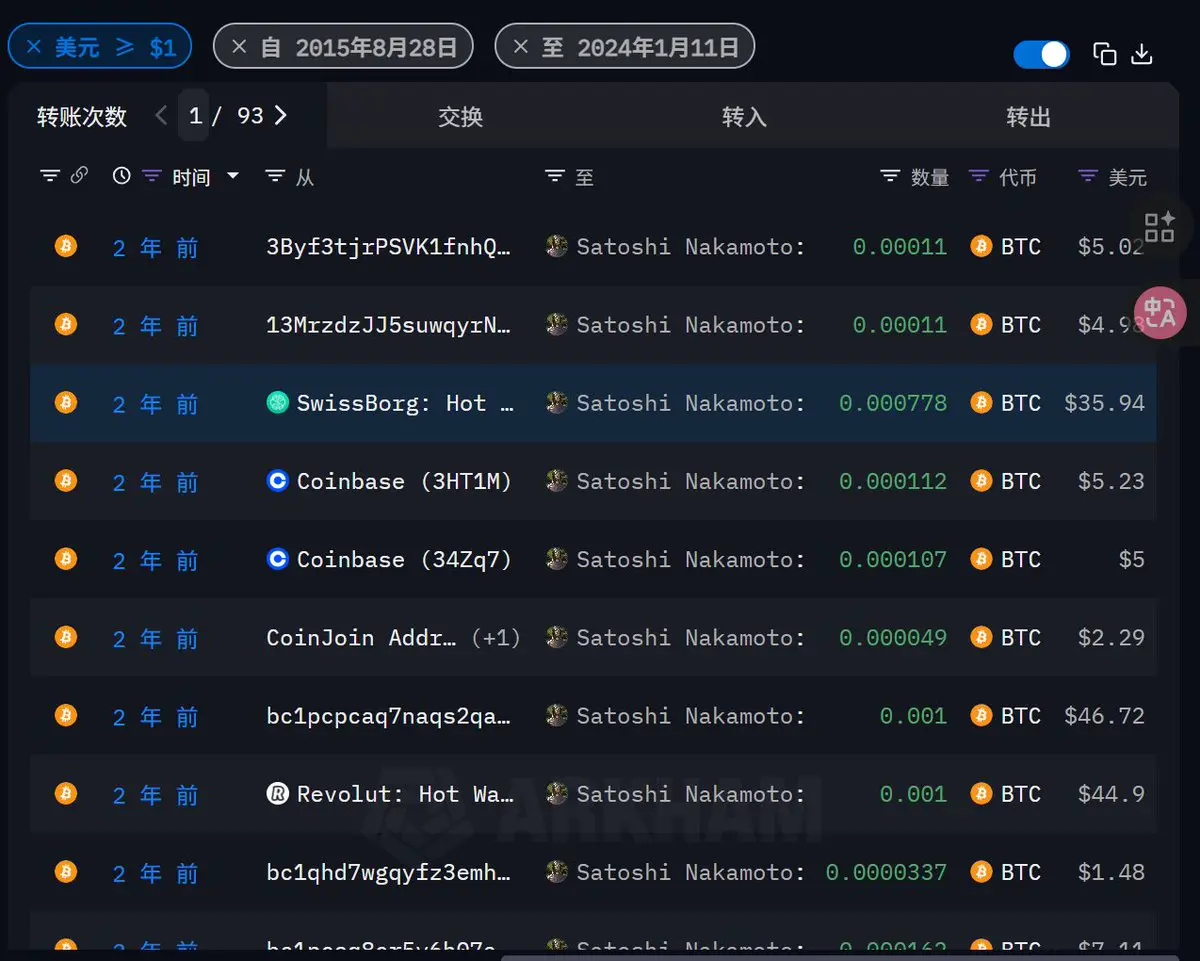Screen dimensions: 1200x961
Task: Click the 2 年 前 timestamp in Coinbase (3HT1M) row
Action: point(156,482)
